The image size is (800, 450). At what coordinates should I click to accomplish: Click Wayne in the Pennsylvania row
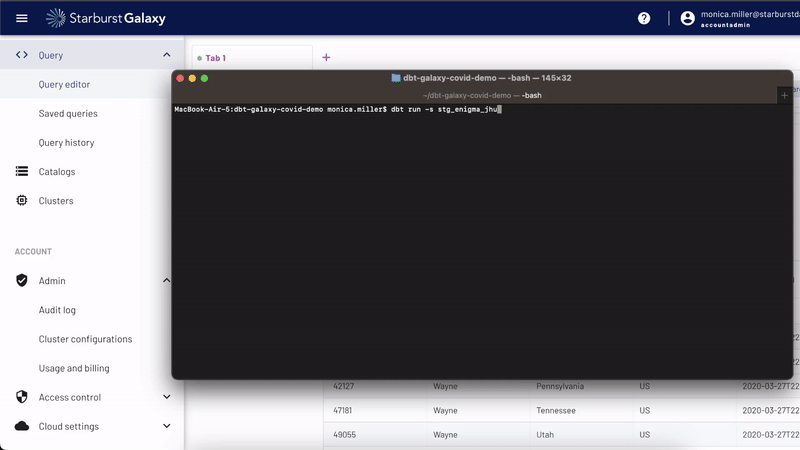(445, 386)
